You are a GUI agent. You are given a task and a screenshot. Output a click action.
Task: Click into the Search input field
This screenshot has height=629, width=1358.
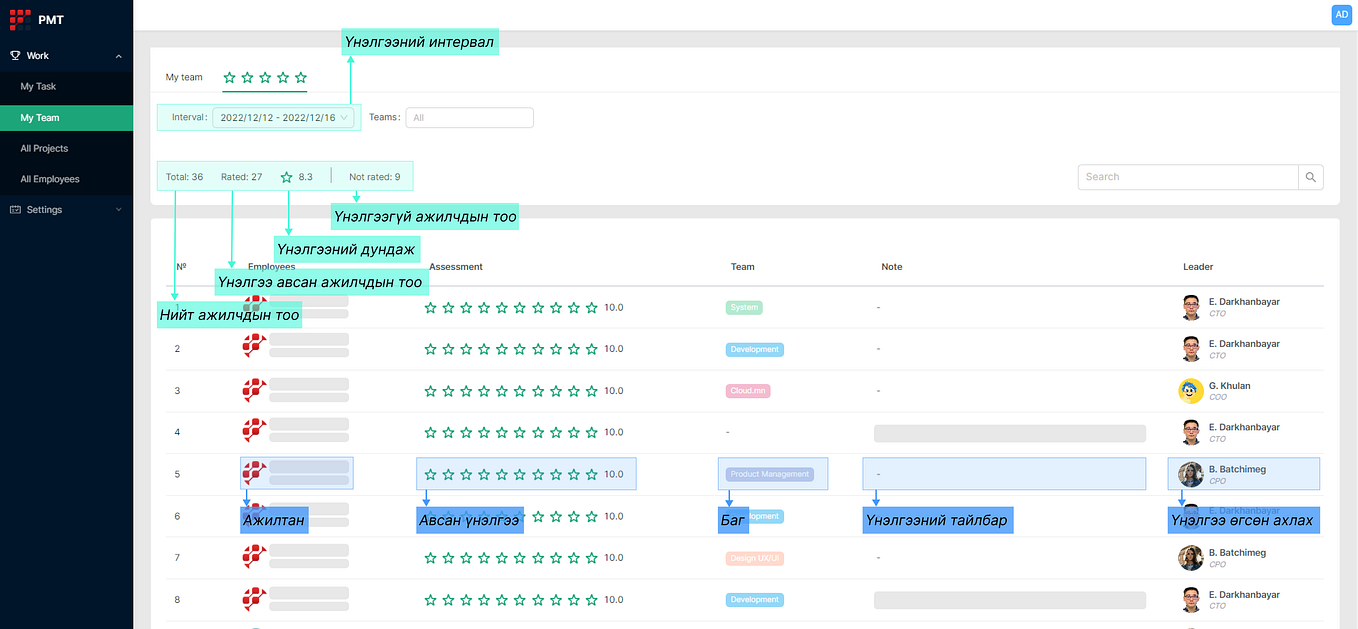tap(1188, 177)
